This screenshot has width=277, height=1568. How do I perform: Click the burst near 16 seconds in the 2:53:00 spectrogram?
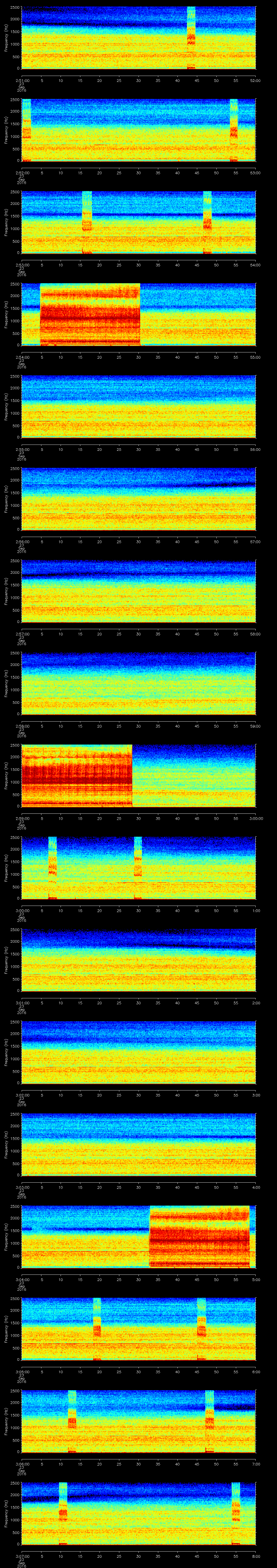tap(87, 222)
